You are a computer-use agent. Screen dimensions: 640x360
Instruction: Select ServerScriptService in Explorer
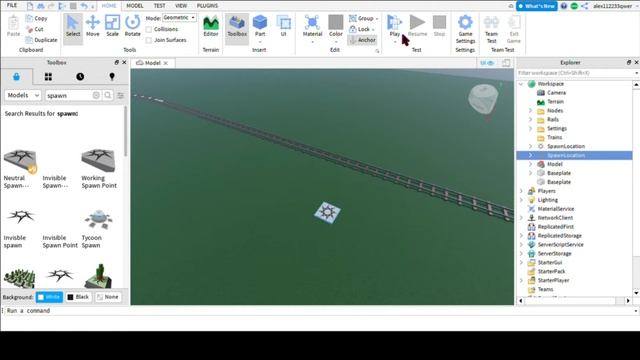560,244
